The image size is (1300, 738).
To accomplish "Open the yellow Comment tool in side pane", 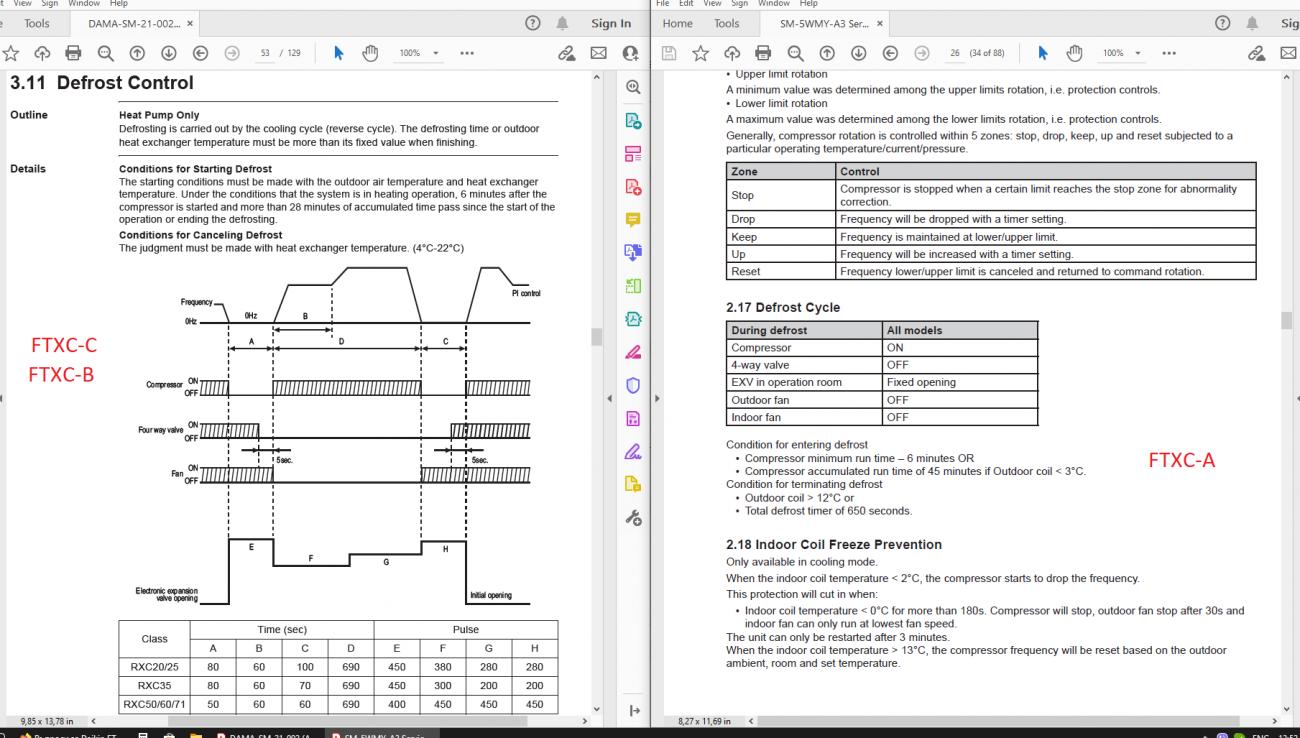I will tap(631, 220).
